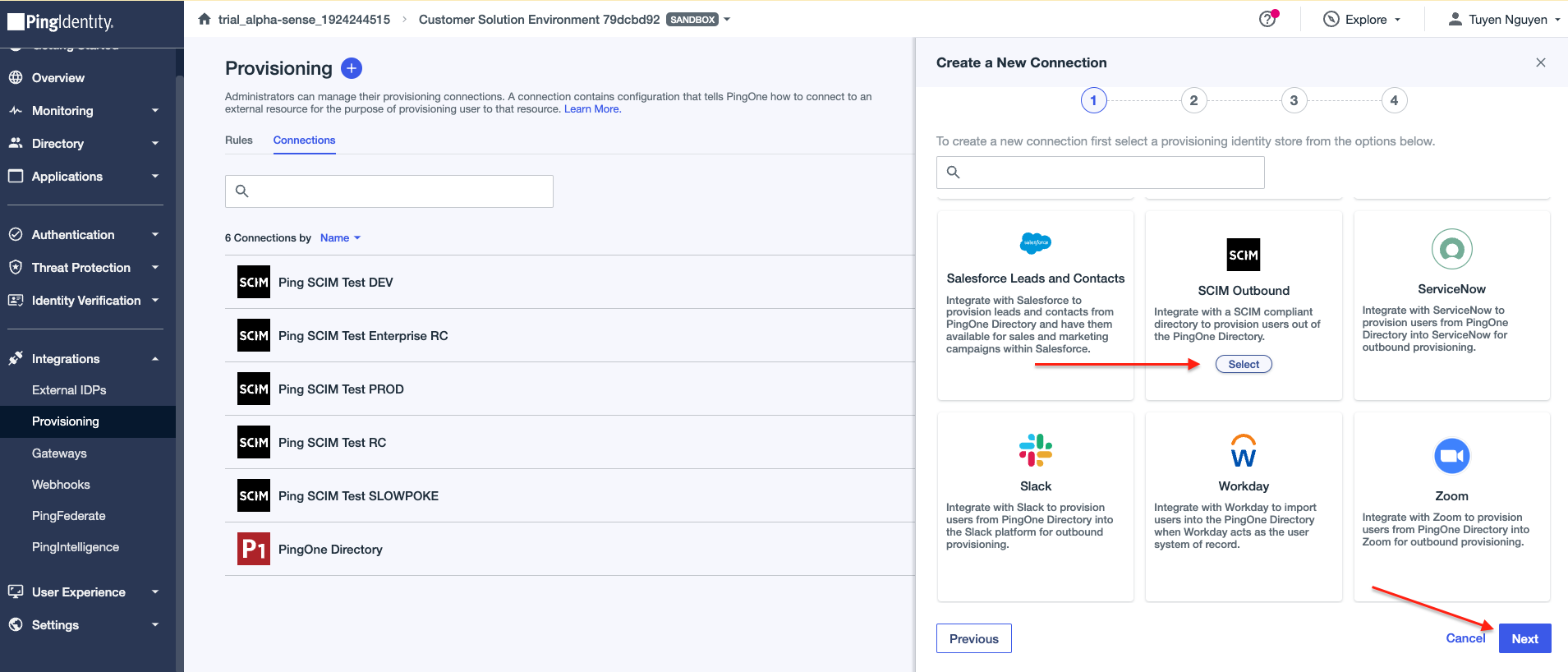The image size is (1568, 672).
Task: Expand the Directory menu arrow
Action: coord(155,143)
